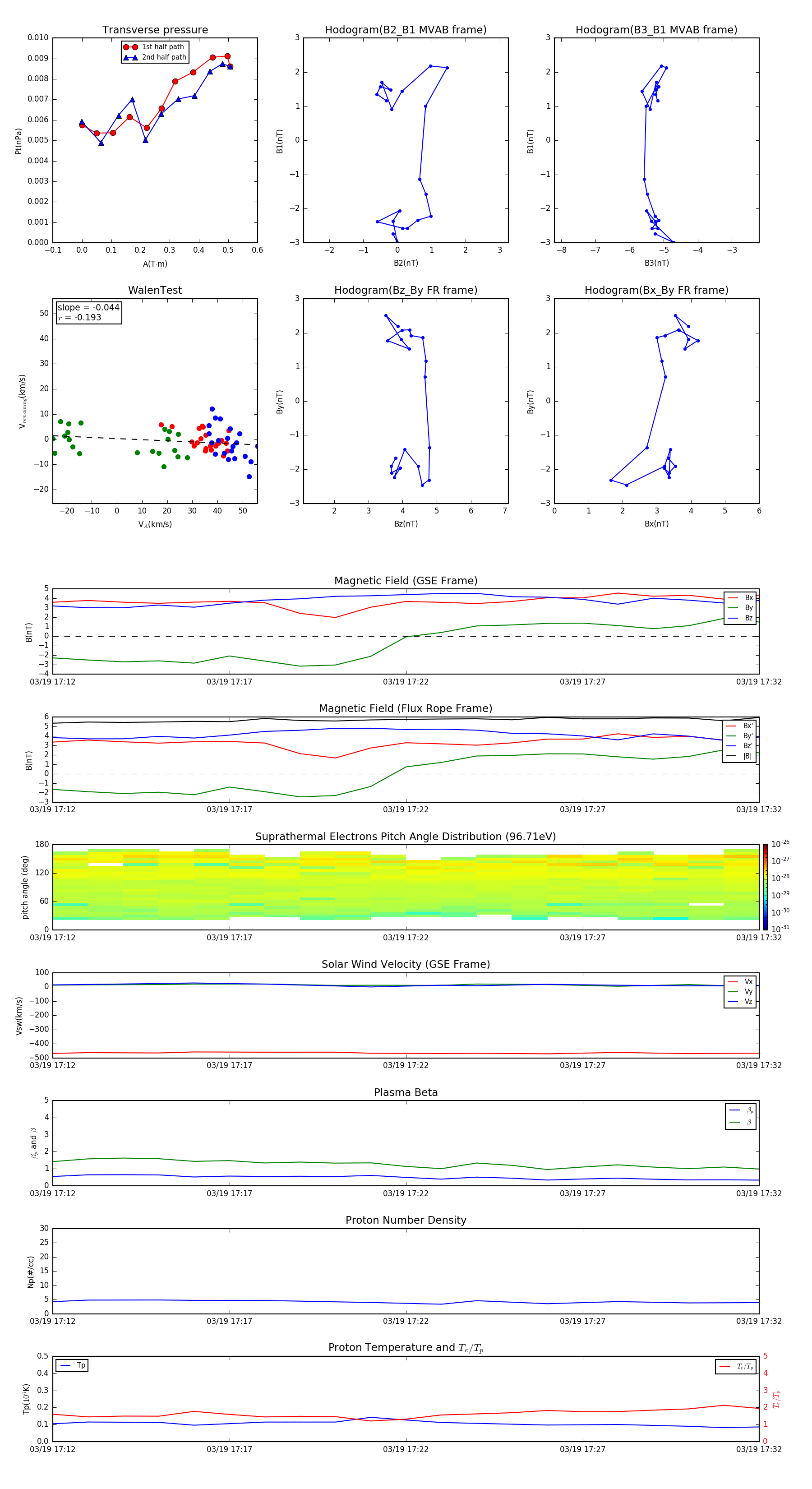Click Vz entry in velocity legend

tap(740, 1002)
